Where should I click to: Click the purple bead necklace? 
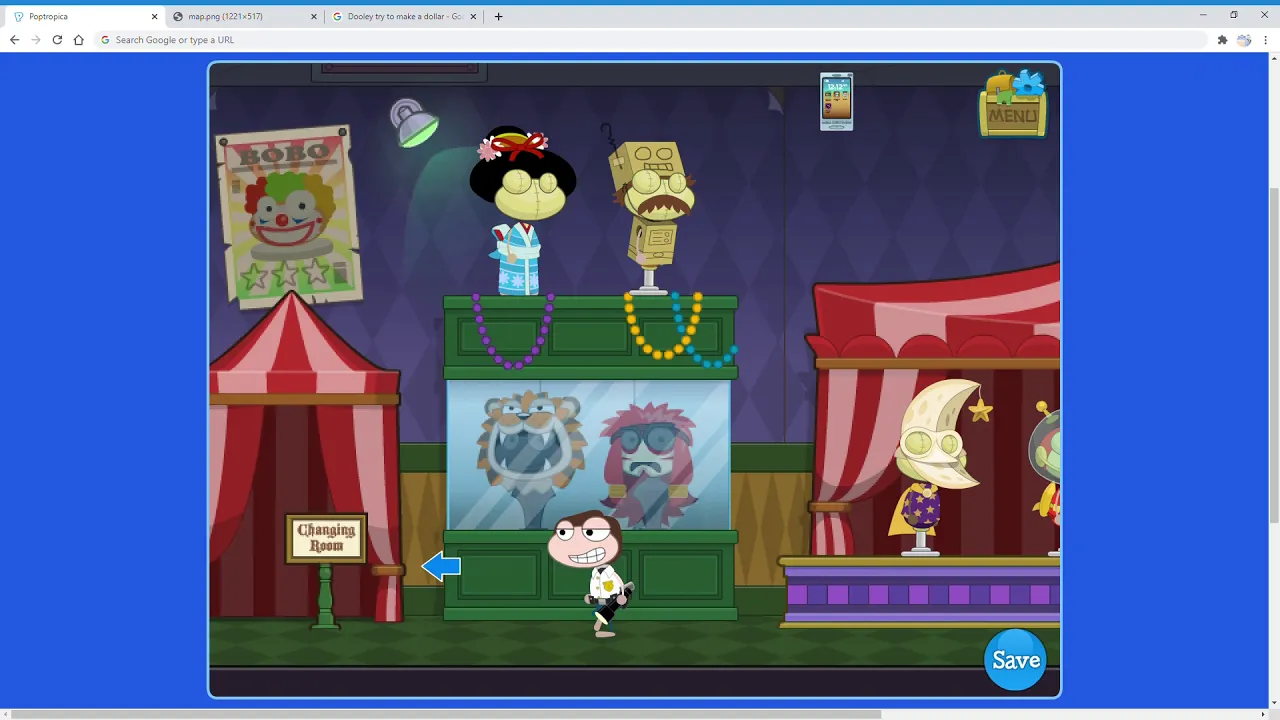pos(512,330)
